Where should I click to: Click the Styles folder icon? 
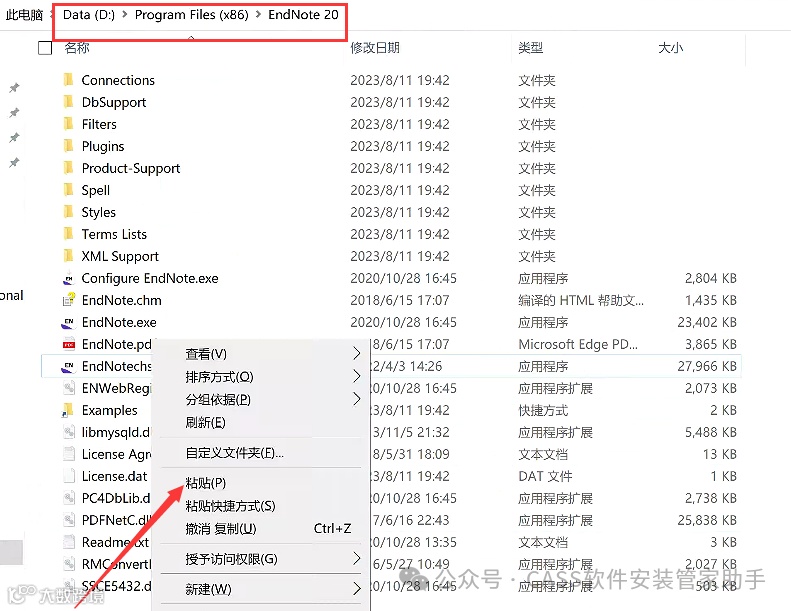tap(69, 212)
